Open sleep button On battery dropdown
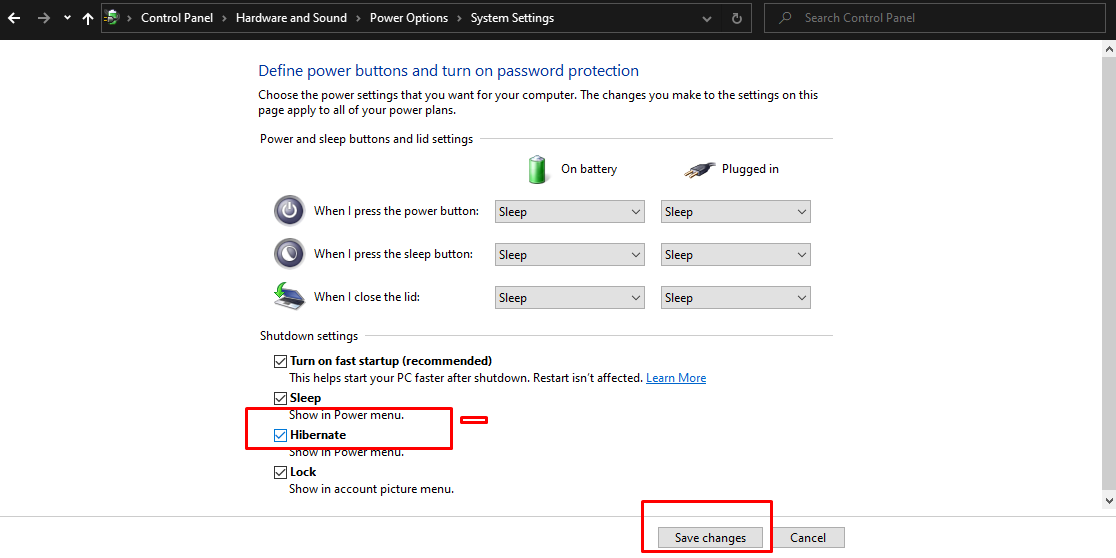This screenshot has height=558, width=1116. [x=569, y=254]
